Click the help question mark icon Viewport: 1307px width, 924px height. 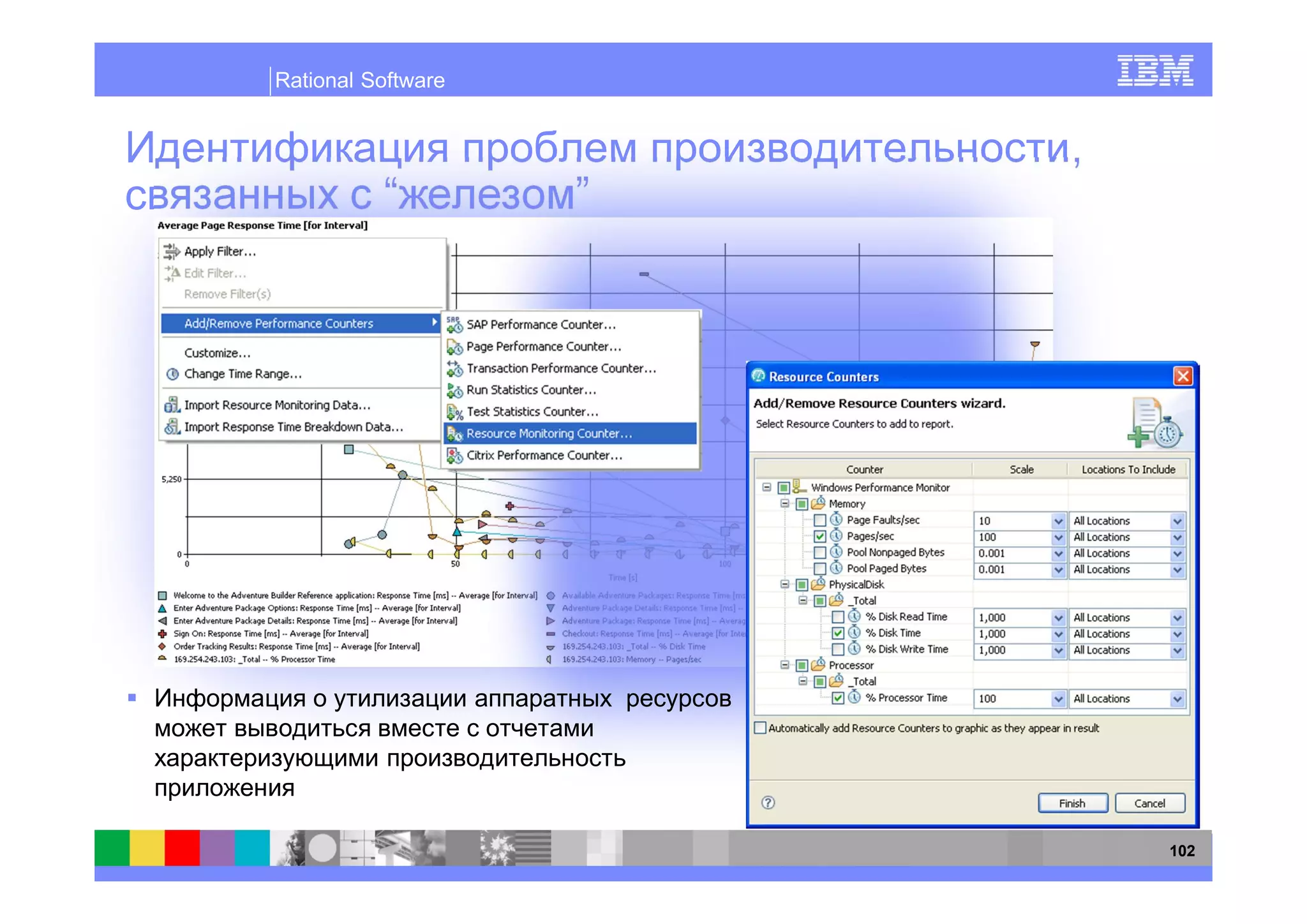[768, 802]
